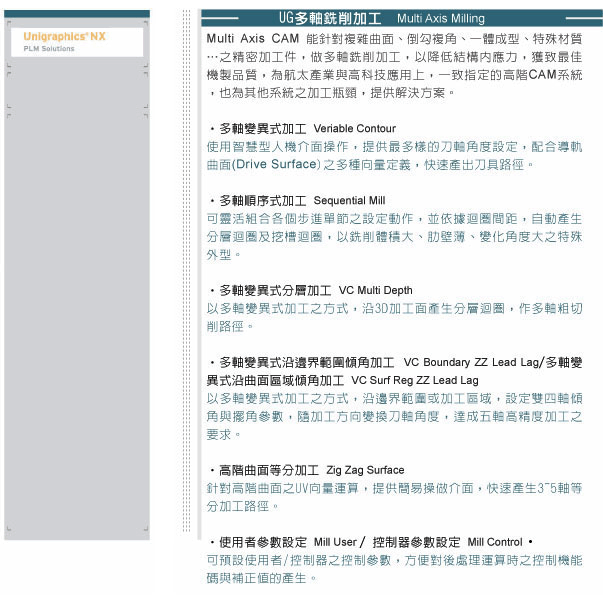The height and width of the screenshot is (602, 603).
Task: Click the text 'VC Surf Reg ZZ Lead Lag'
Action: point(415,380)
